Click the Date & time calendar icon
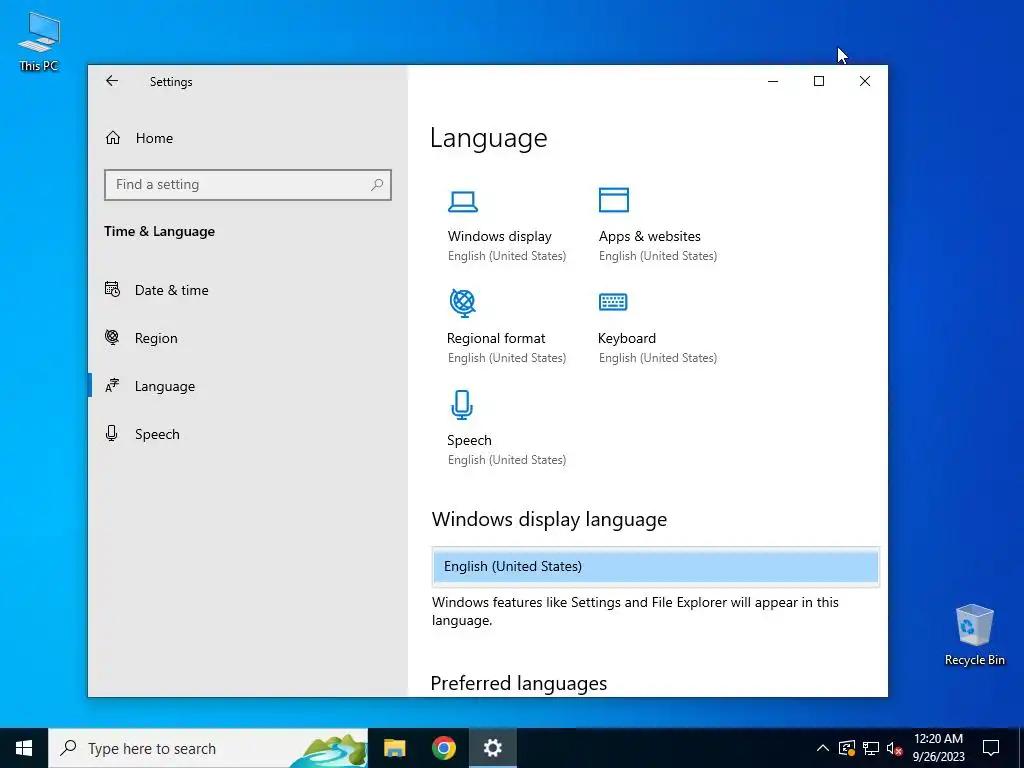Viewport: 1024px width, 768px height. tap(112, 289)
